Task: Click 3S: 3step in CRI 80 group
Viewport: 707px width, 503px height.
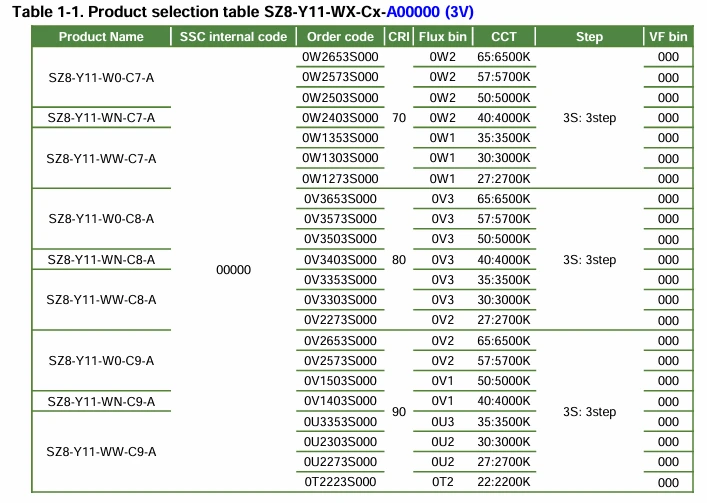Action: 589,260
